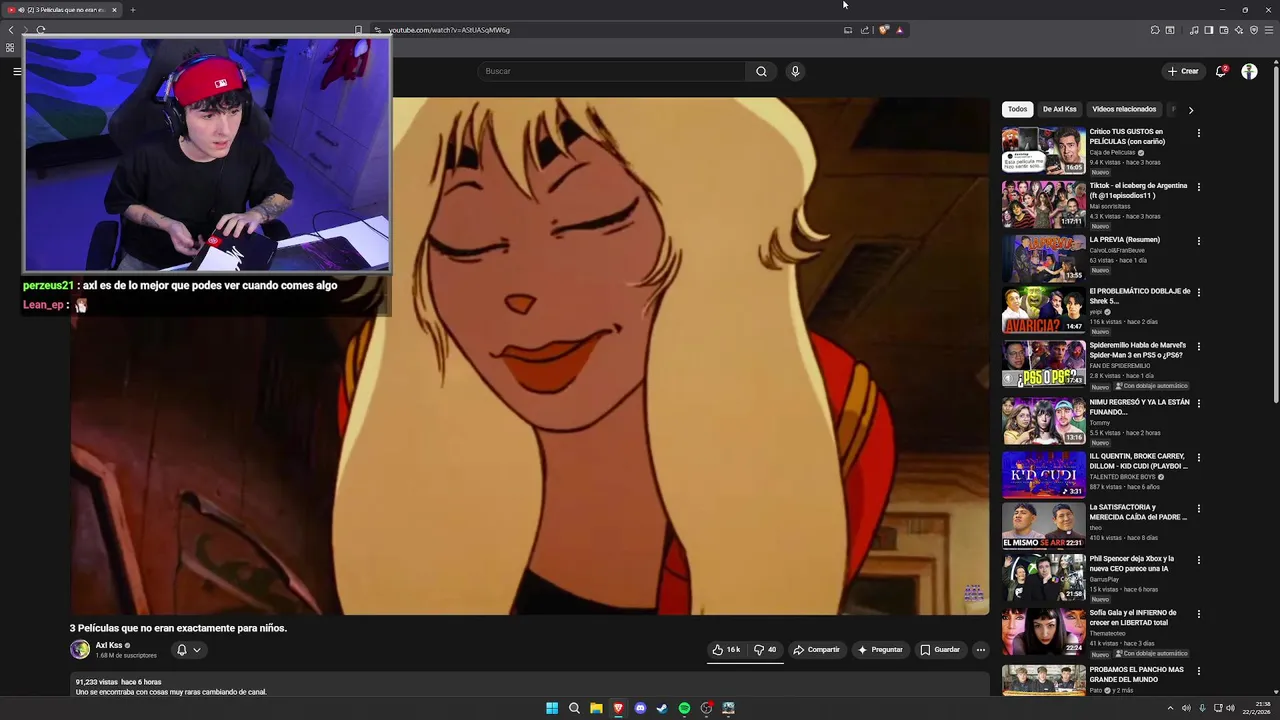Open Brave Wallet icon in toolbar
This screenshot has height=720, width=1280.
click(x=1224, y=30)
